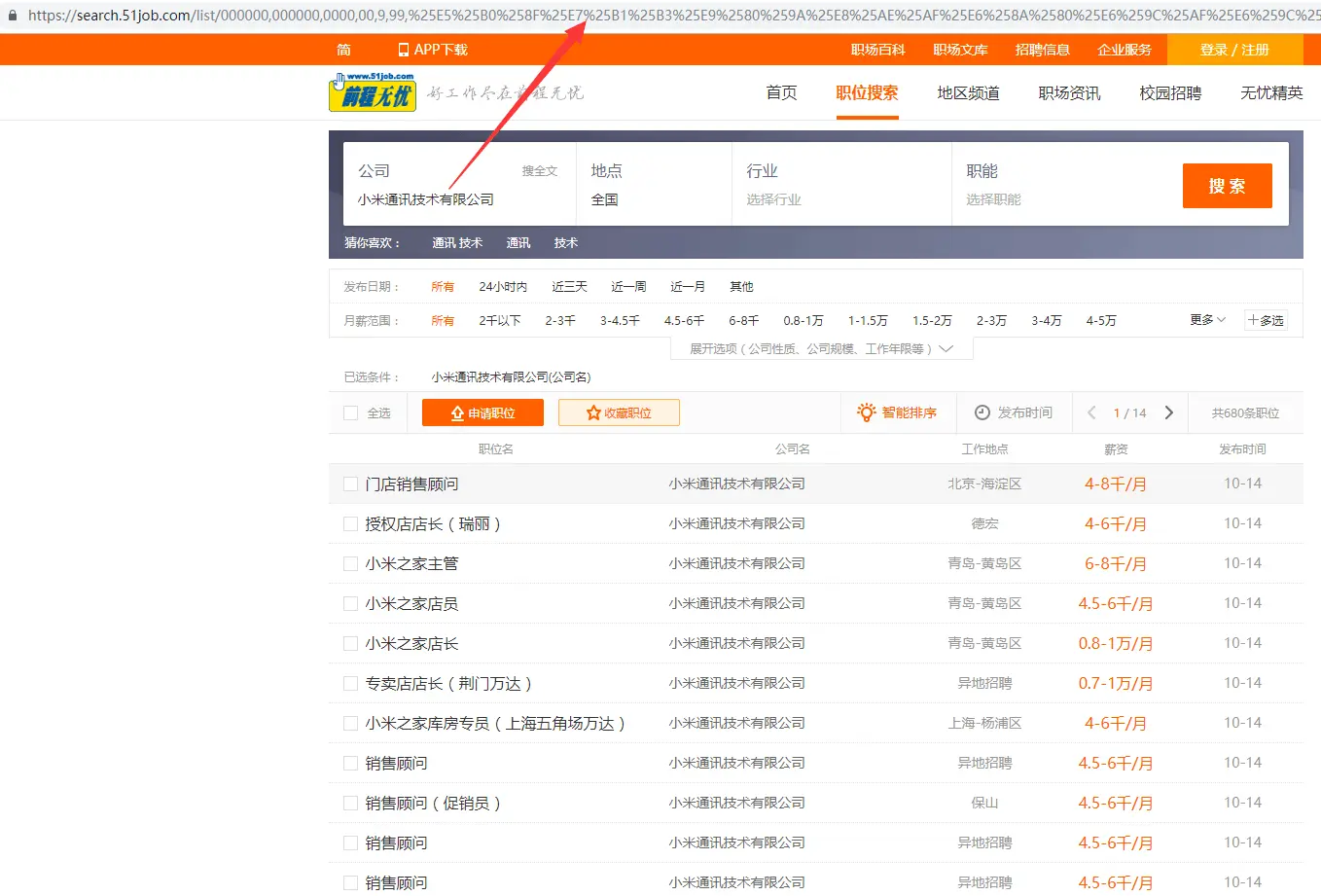The height and width of the screenshot is (896, 1321).
Task: Click the 51job logo
Action: pos(373,91)
